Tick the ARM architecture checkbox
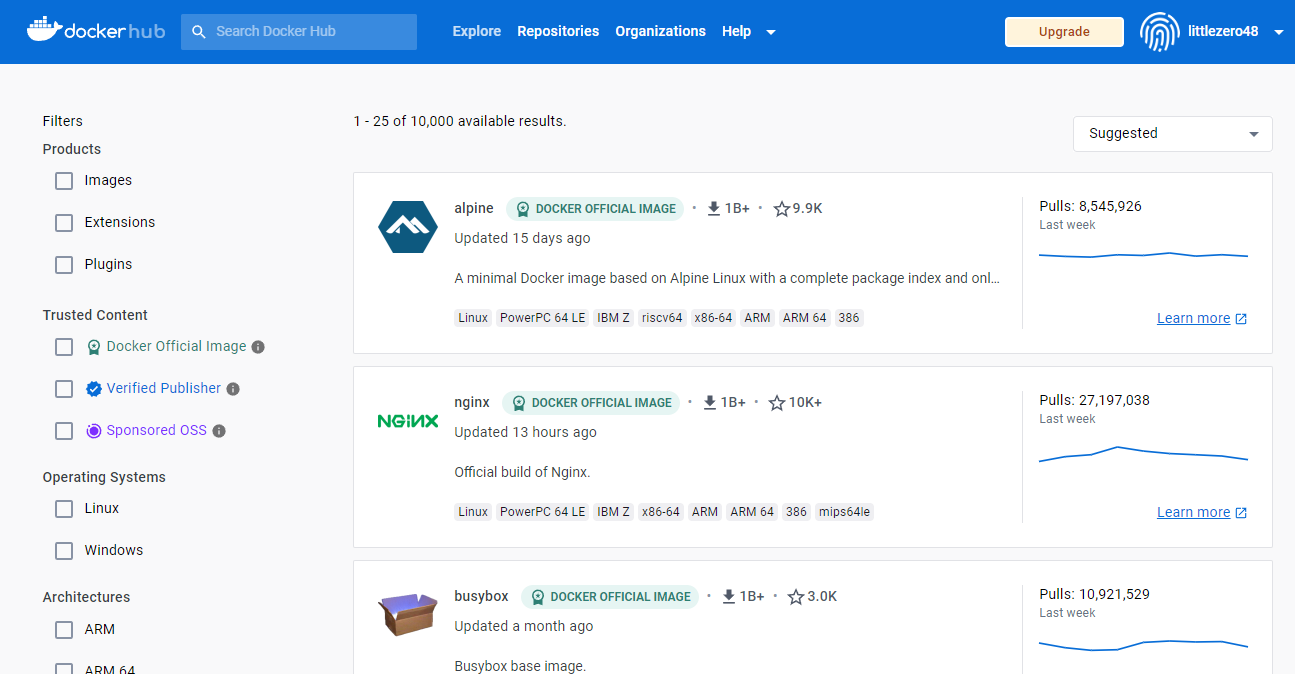The height and width of the screenshot is (674, 1295). click(x=64, y=630)
